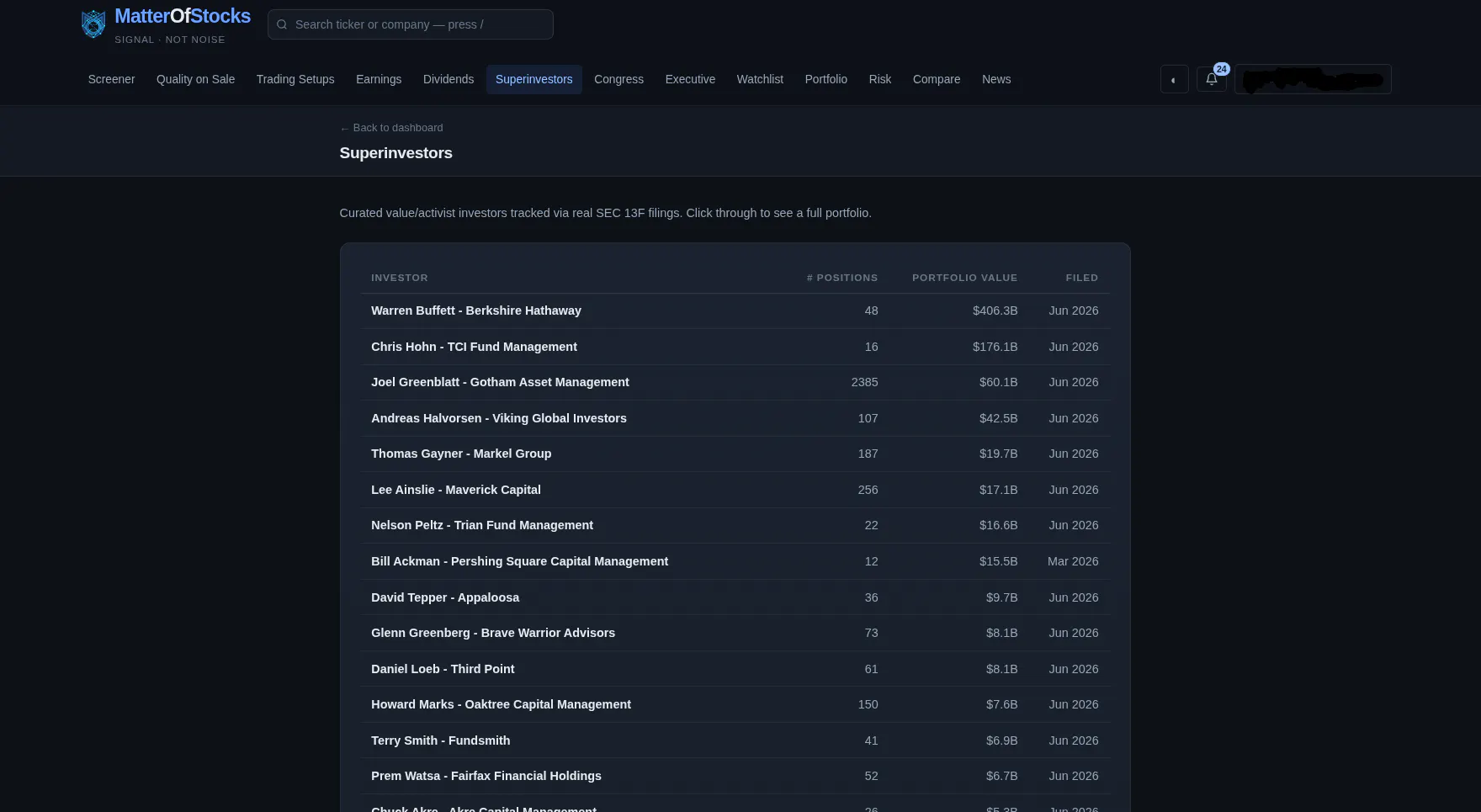Open the Watchlist tab
The image size is (1481, 812).
point(760,79)
